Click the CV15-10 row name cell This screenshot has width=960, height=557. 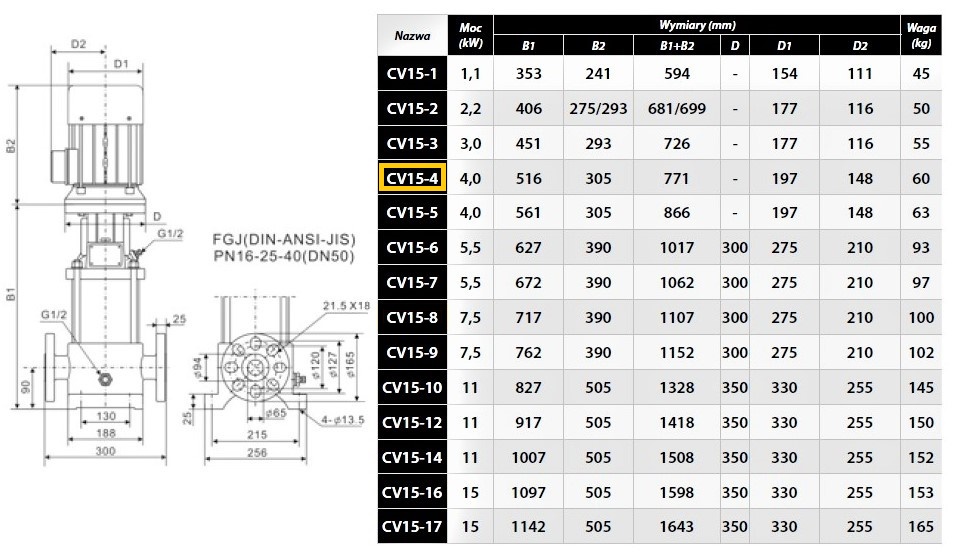[412, 387]
